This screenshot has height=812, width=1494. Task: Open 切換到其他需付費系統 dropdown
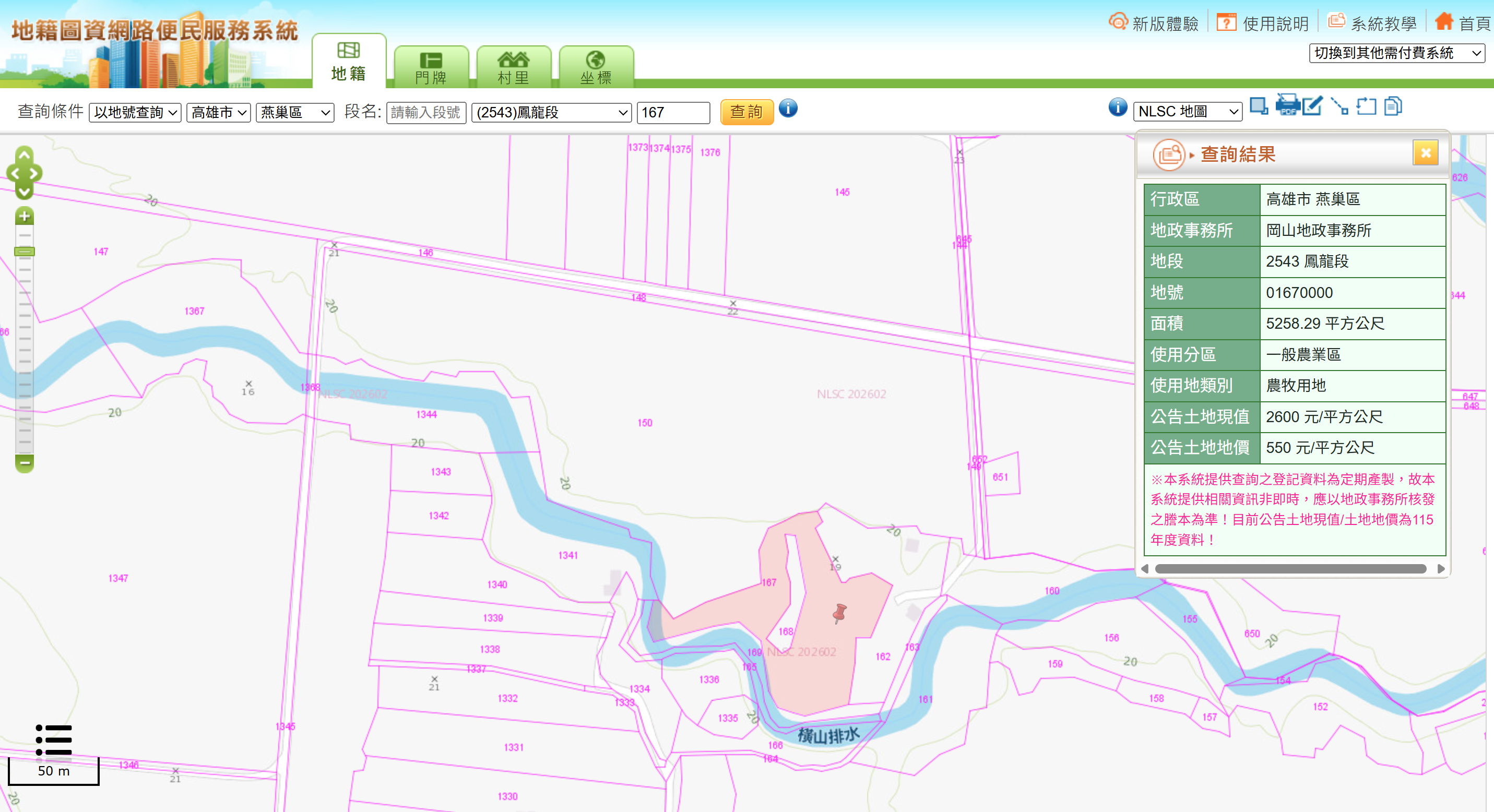point(1396,53)
